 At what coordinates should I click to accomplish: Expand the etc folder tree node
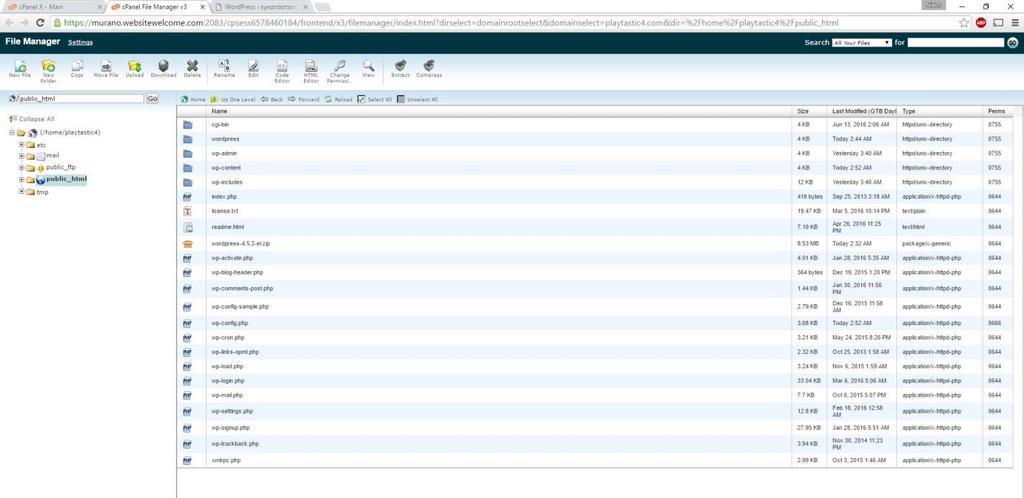point(22,145)
